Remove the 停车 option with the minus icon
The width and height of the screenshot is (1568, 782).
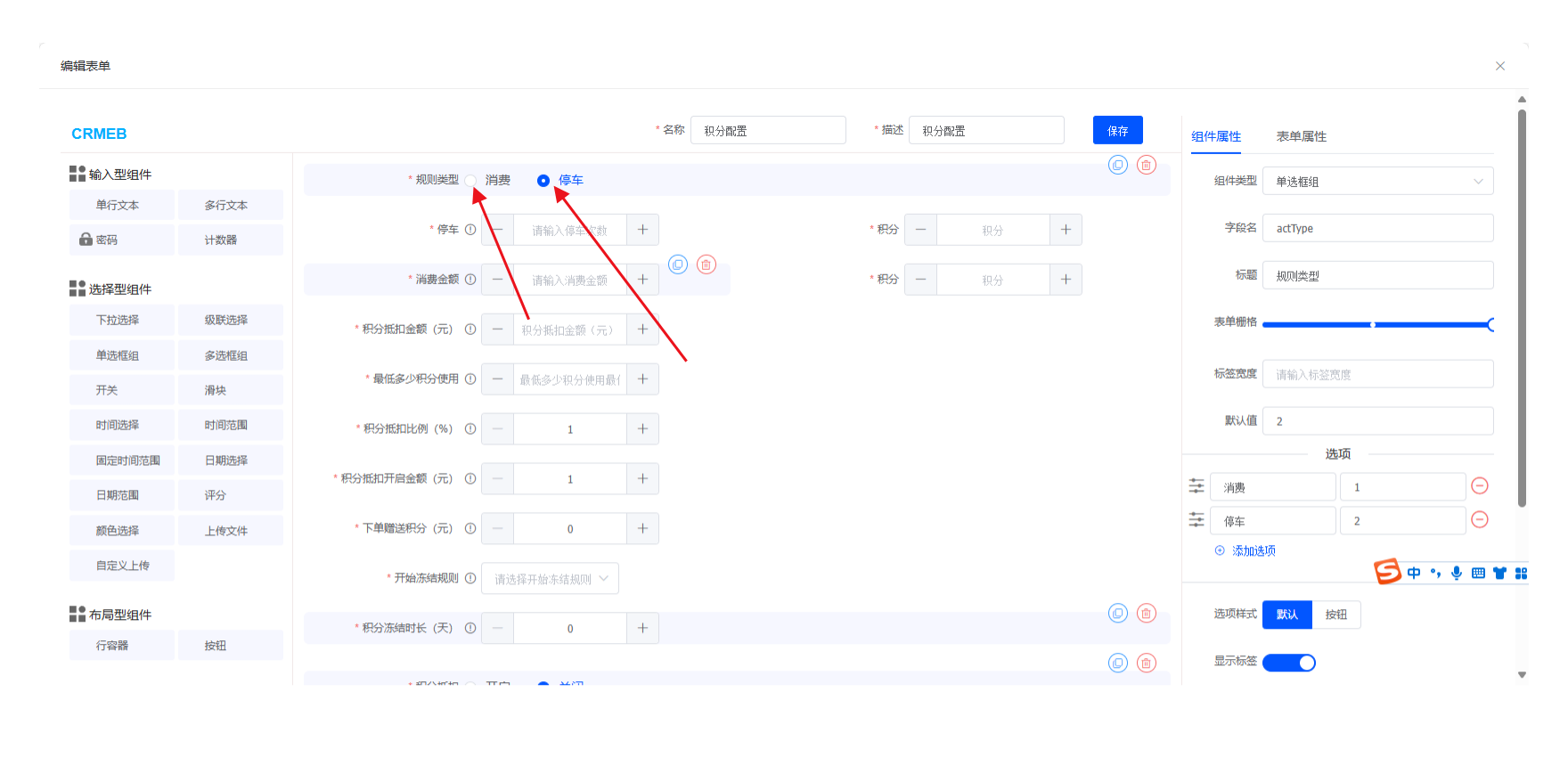pyautogui.click(x=1480, y=519)
